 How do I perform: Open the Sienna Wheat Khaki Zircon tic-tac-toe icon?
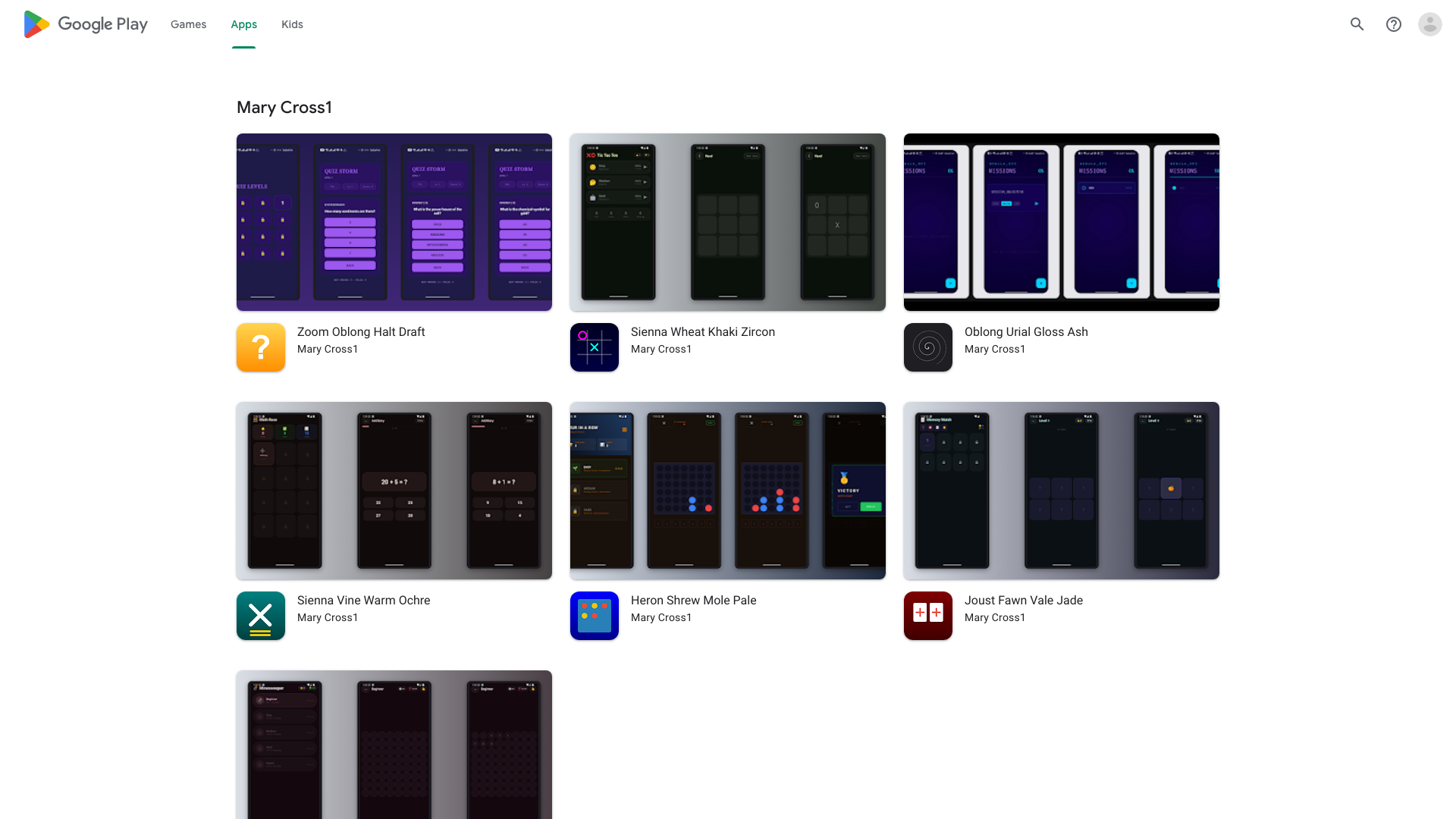pos(595,347)
